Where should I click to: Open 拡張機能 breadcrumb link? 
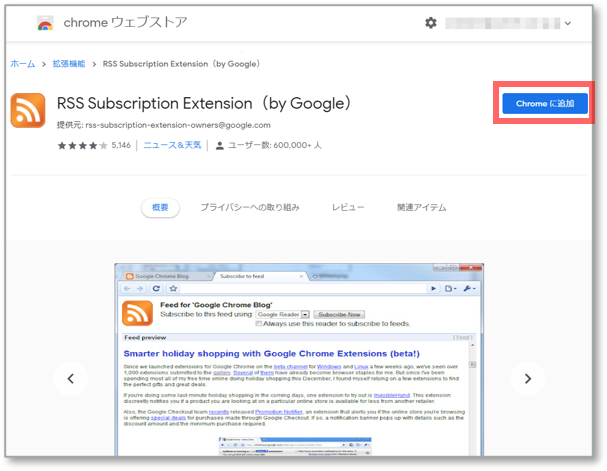click(x=69, y=63)
